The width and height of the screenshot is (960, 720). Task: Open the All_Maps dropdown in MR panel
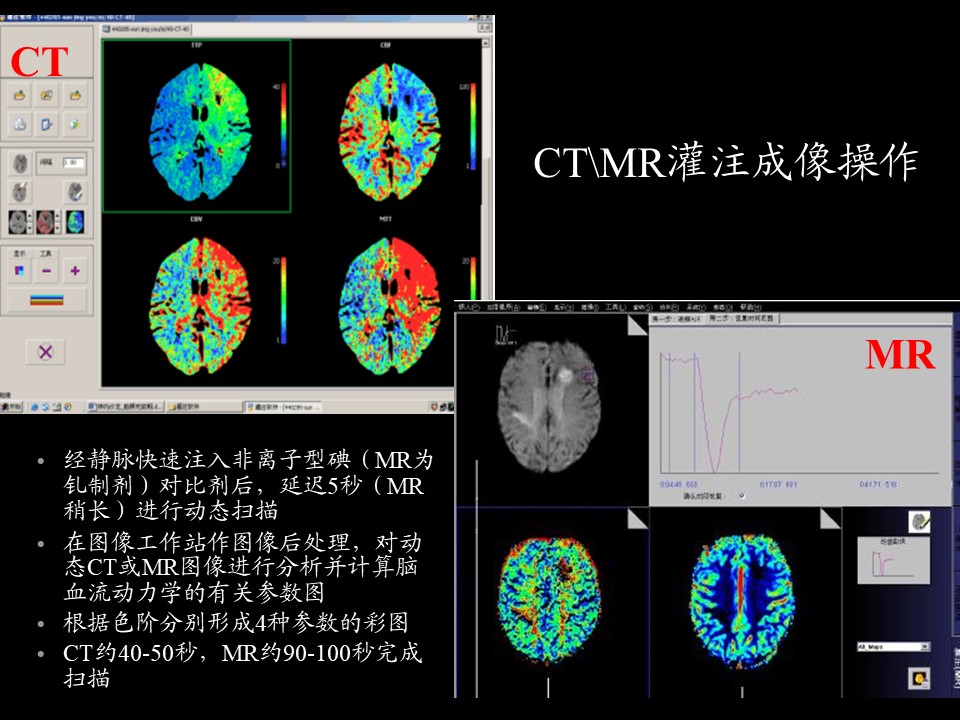point(893,647)
